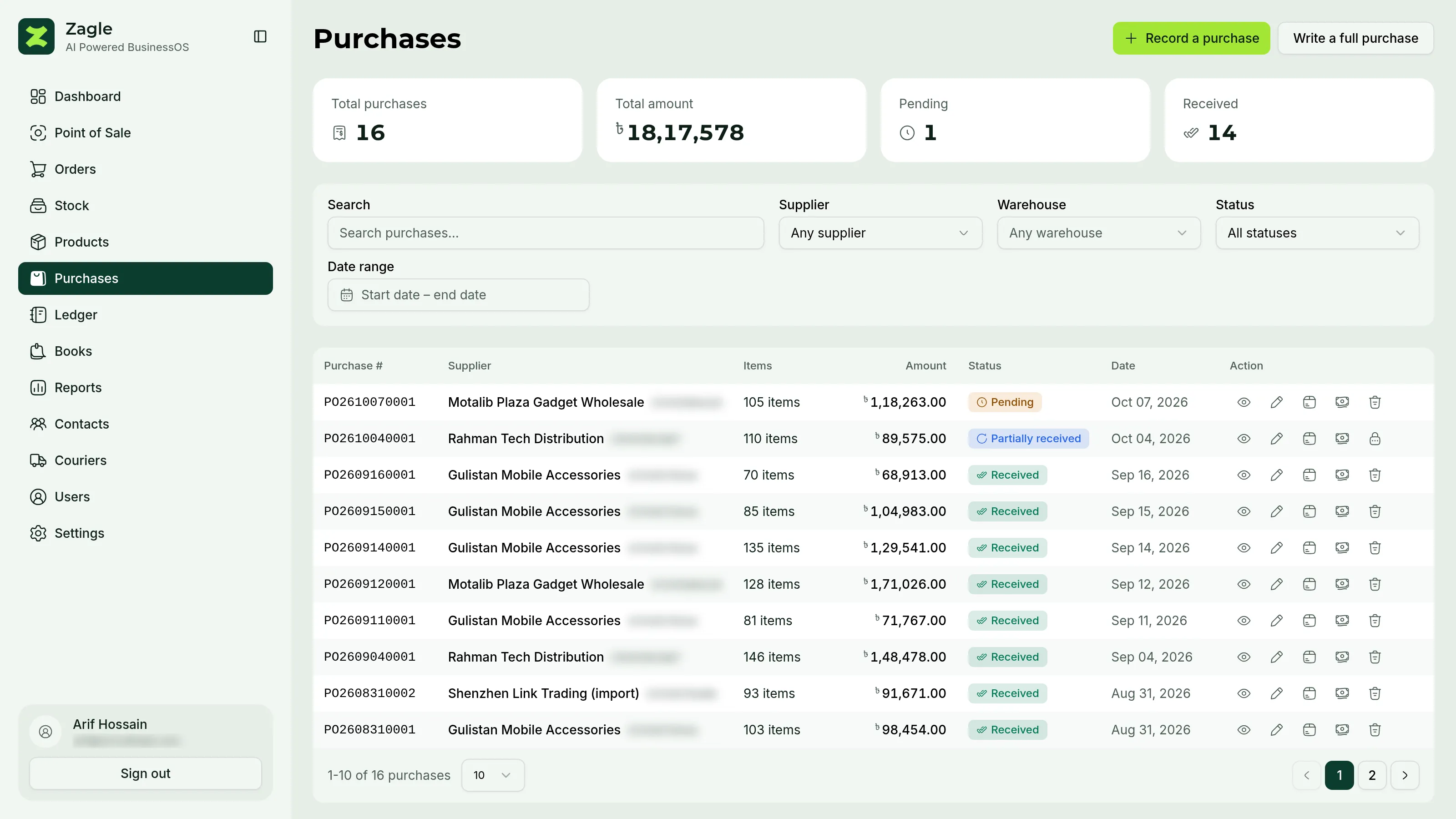Receive stock icon for PO2609110001
This screenshot has height=819, width=1456.
[1309, 621]
